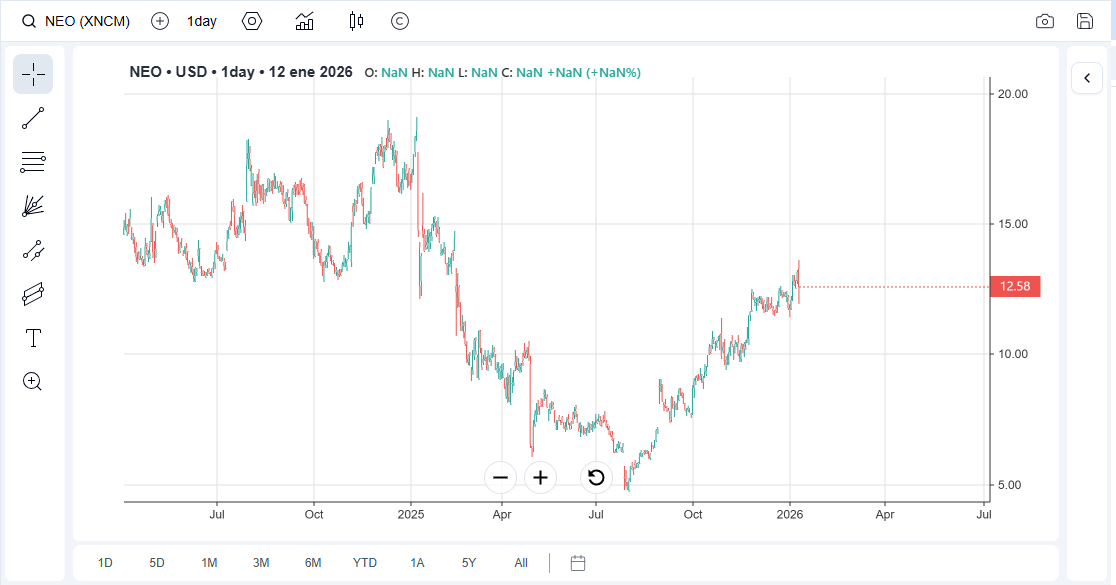Collapse the right panel with the chevron
The height and width of the screenshot is (585, 1116).
(1087, 78)
